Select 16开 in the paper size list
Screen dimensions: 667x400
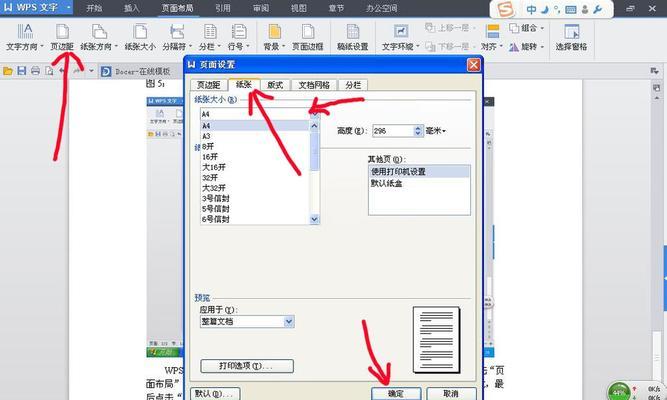(255, 157)
